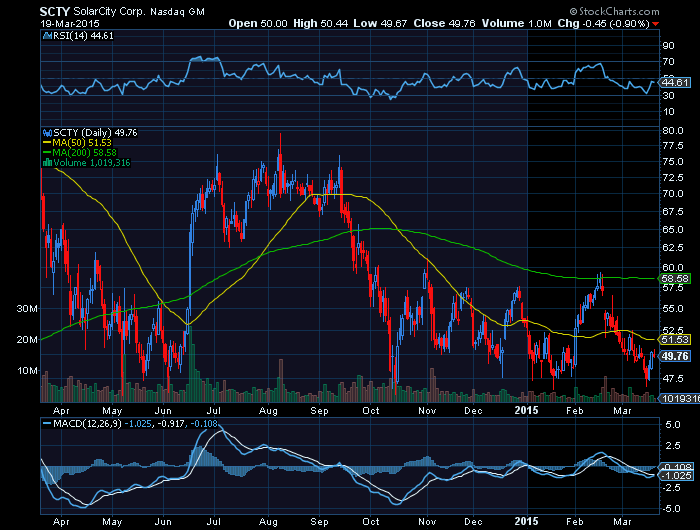This screenshot has height=530, width=700.
Task: Click the 60.0 price axis label
Action: point(673,267)
